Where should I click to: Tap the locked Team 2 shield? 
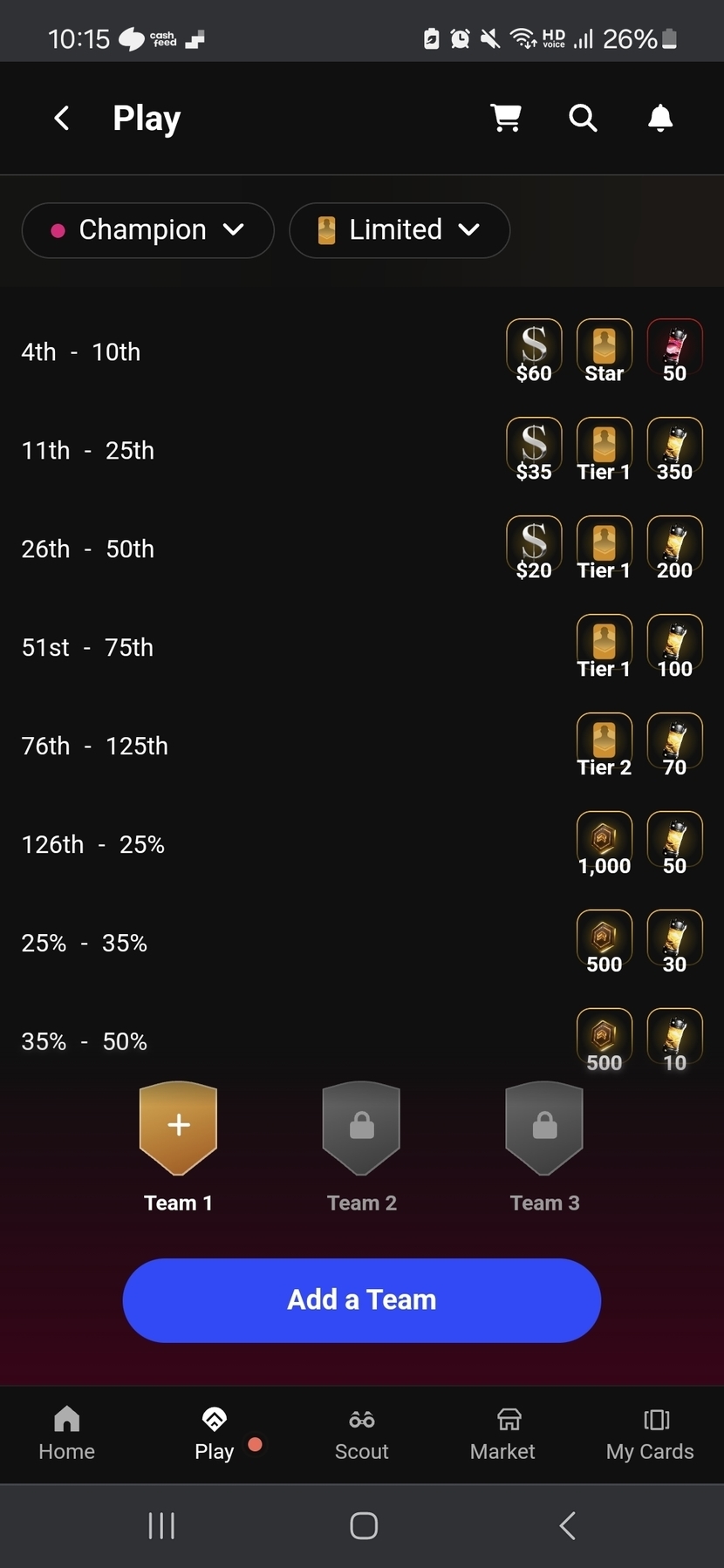point(361,1127)
